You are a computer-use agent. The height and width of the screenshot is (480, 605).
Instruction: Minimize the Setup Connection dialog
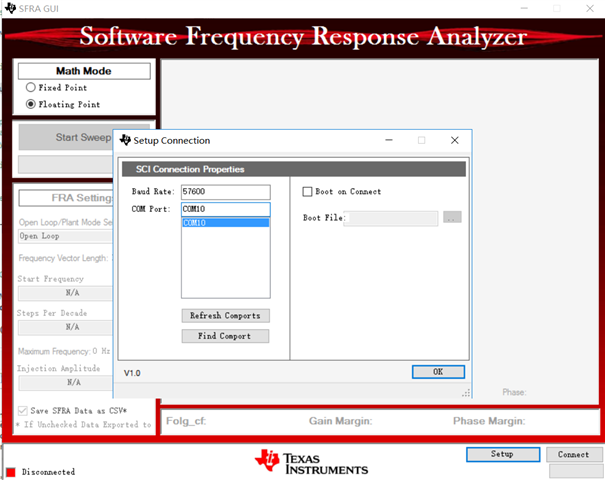click(x=389, y=140)
